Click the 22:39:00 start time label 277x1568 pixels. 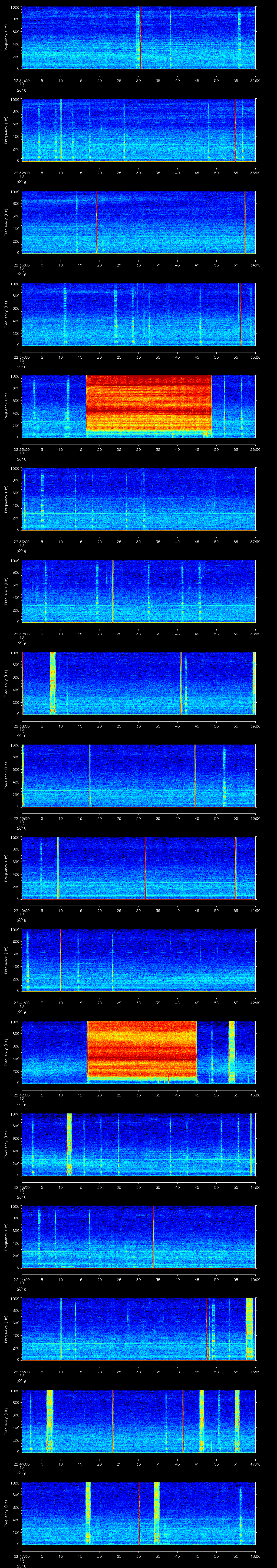coord(22,818)
